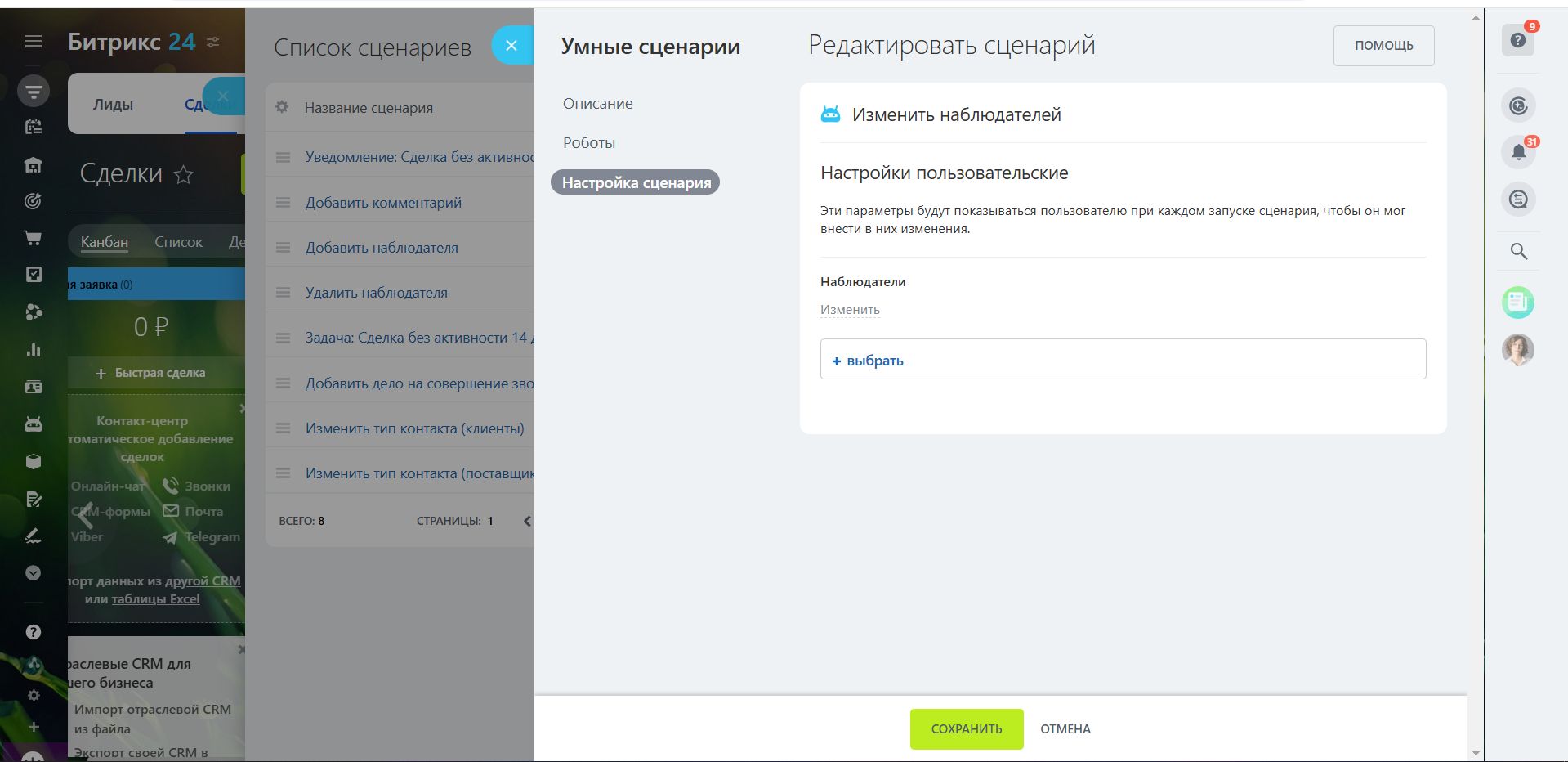Click the таблицы Excel import link
This screenshot has height=762, width=1568.
pos(155,599)
